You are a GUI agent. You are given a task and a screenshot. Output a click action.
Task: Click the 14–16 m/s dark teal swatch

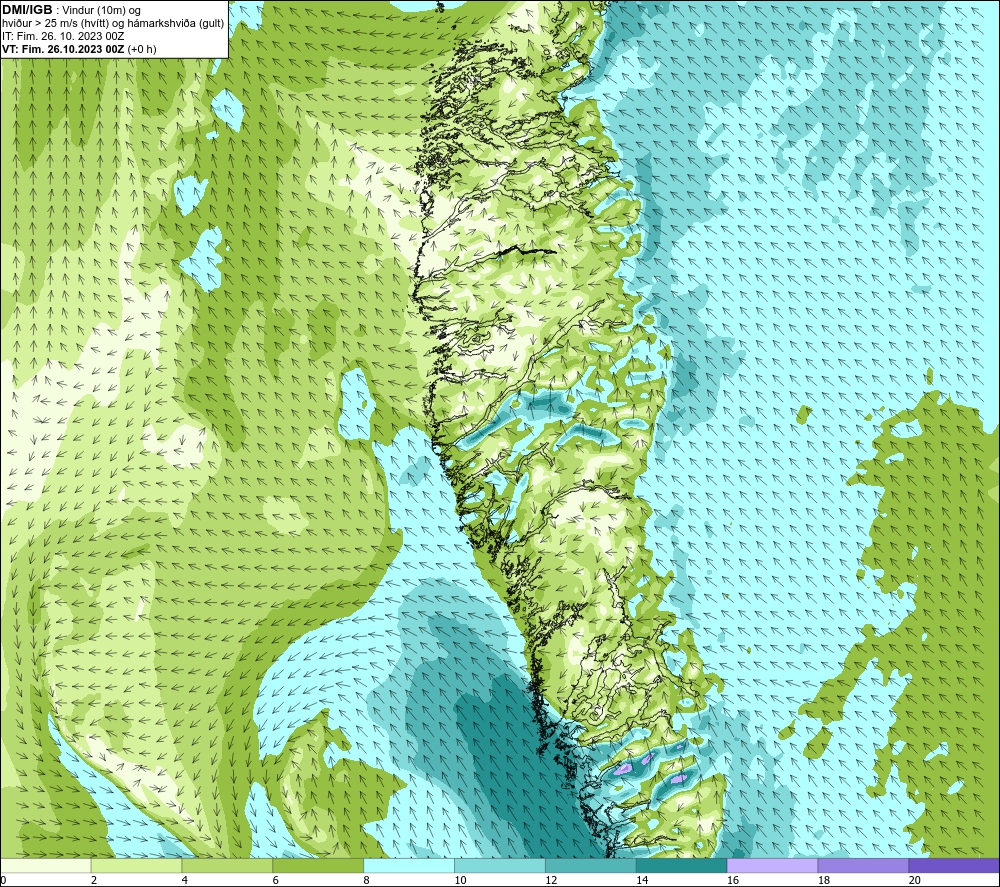681,865
